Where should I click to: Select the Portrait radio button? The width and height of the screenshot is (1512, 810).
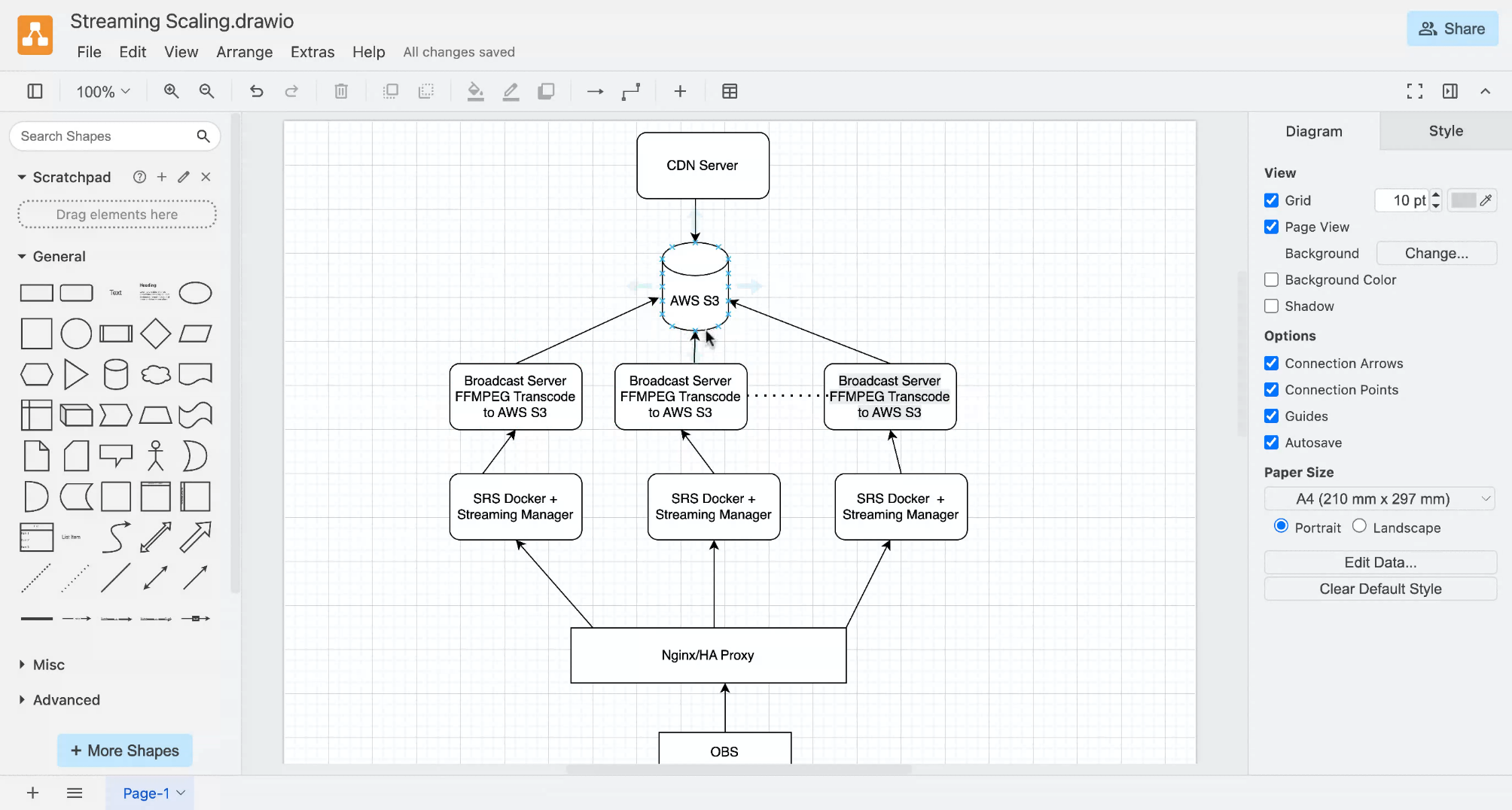pyautogui.click(x=1281, y=526)
